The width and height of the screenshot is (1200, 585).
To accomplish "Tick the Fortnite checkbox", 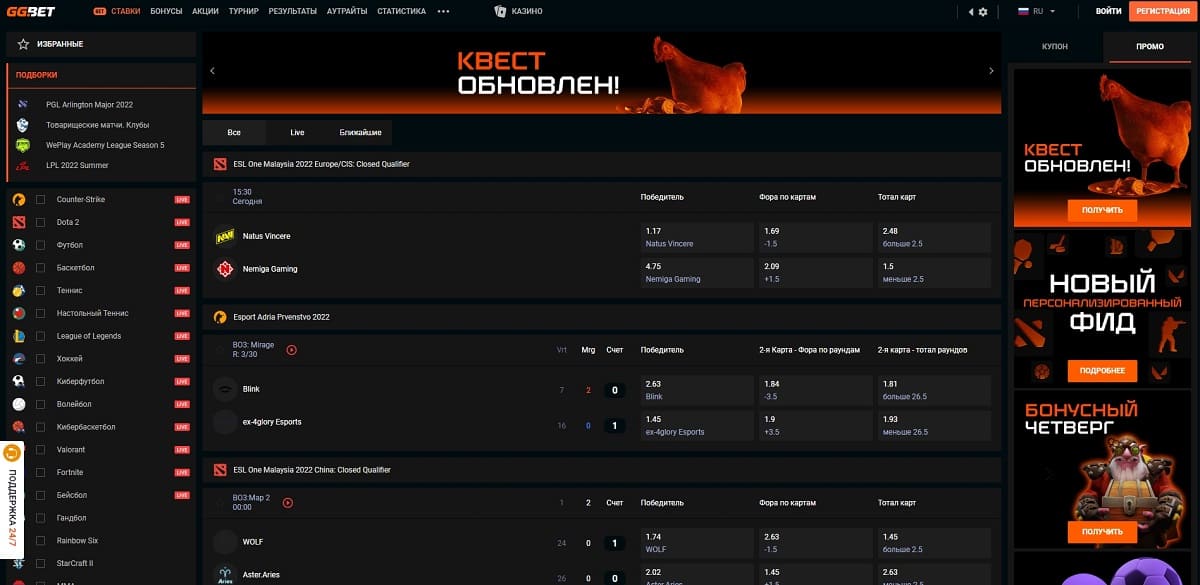I will tap(41, 472).
